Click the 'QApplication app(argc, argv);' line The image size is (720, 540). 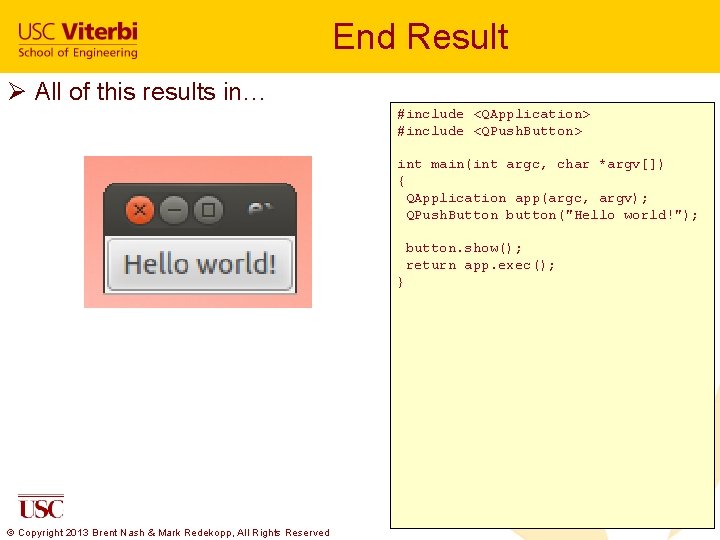(x=527, y=198)
